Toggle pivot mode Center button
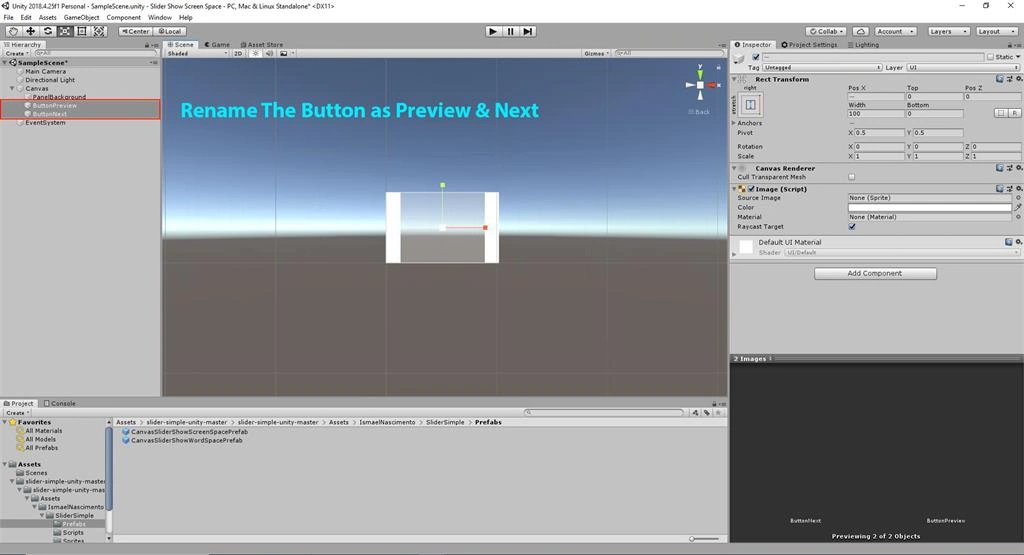Image resolution: width=1024 pixels, height=555 pixels. (135, 31)
